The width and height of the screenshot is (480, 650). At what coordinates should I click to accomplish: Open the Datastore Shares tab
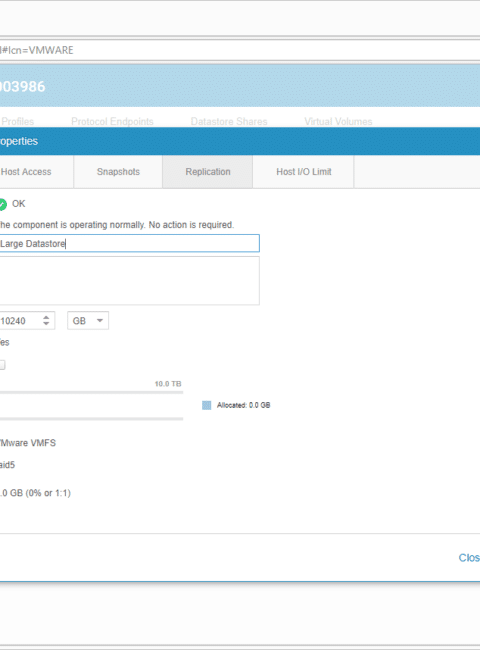click(229, 121)
